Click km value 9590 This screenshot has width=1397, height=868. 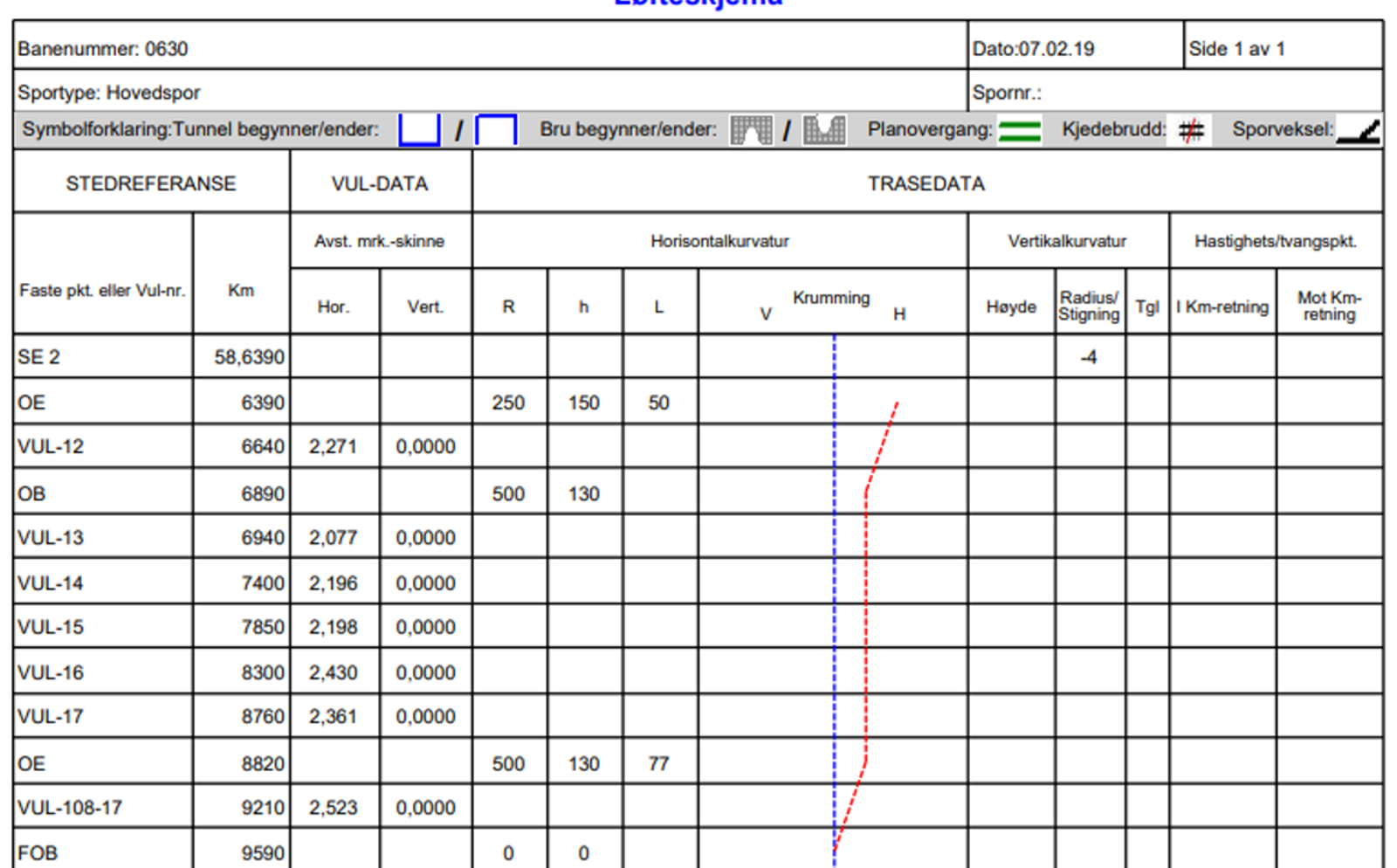263,853
